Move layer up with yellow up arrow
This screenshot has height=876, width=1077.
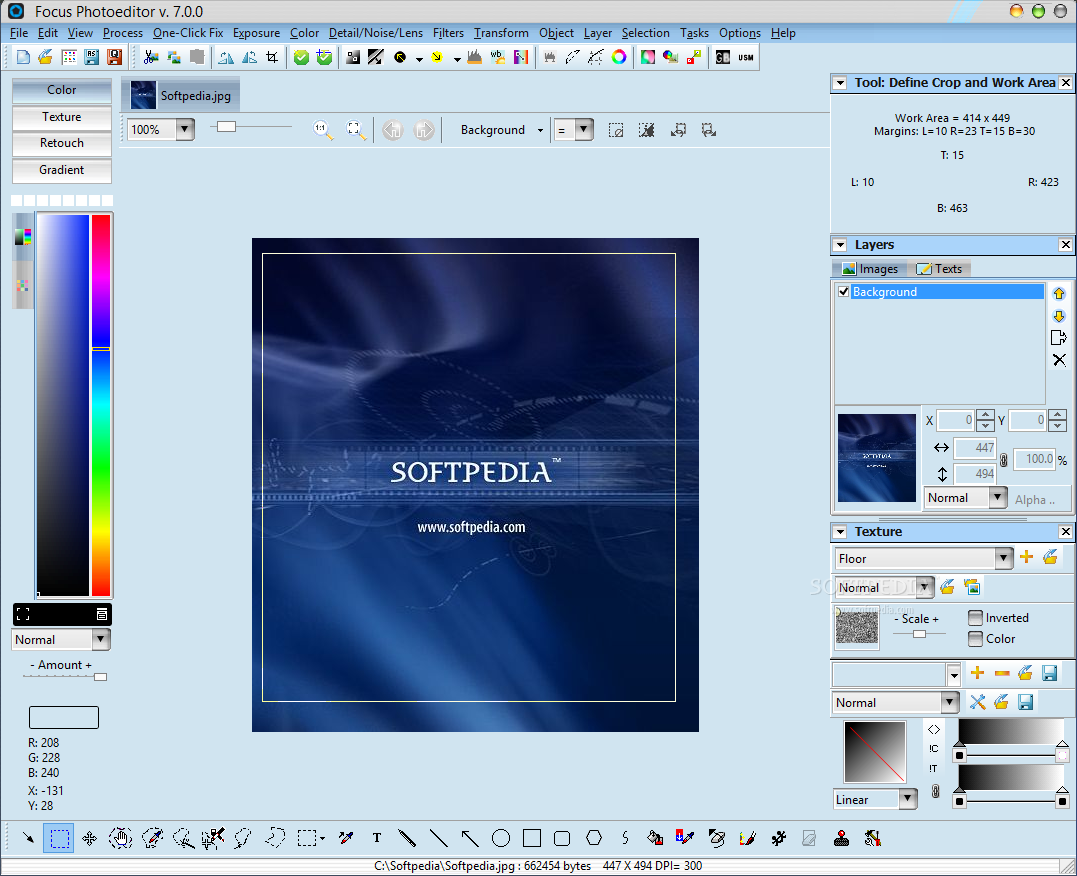pos(1058,293)
